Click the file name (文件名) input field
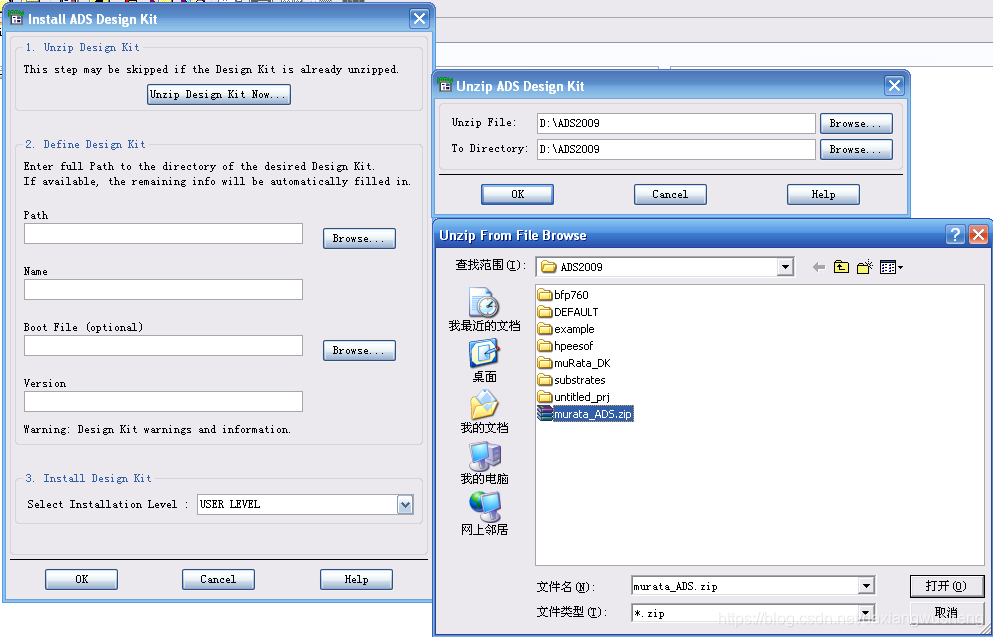This screenshot has width=993, height=637. tap(745, 586)
